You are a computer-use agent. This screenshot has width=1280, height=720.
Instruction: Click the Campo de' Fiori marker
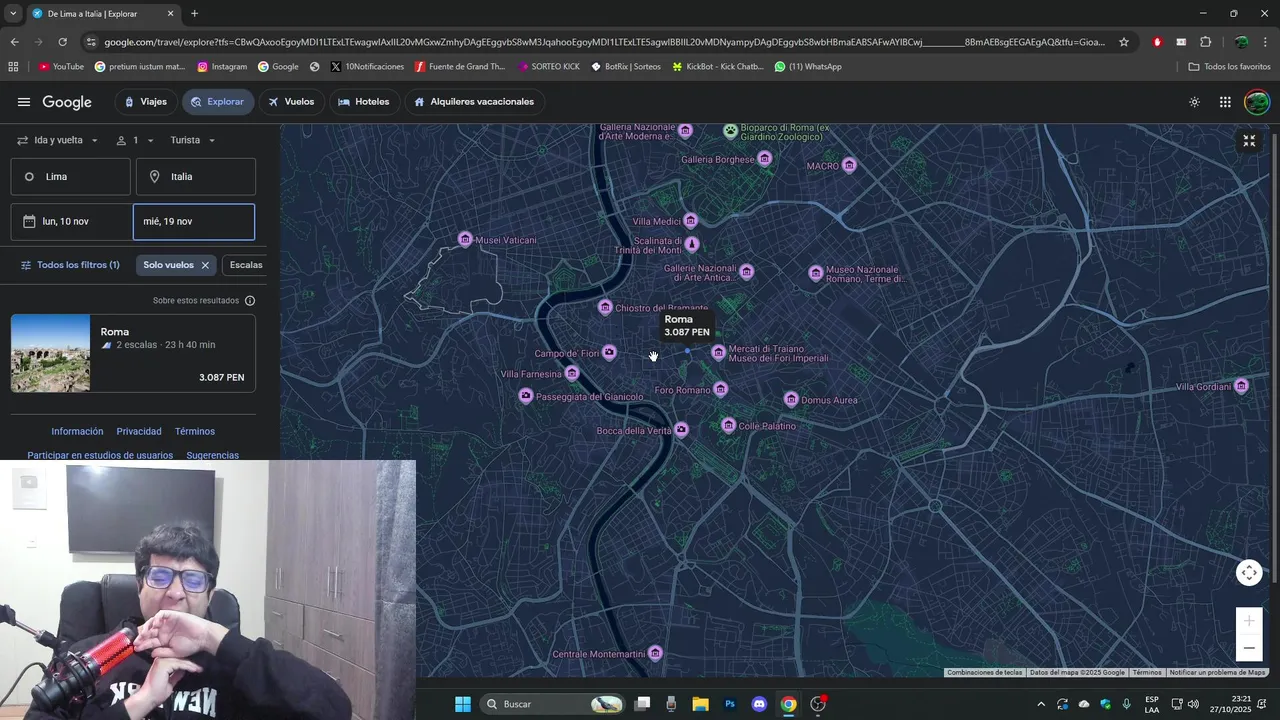click(609, 353)
